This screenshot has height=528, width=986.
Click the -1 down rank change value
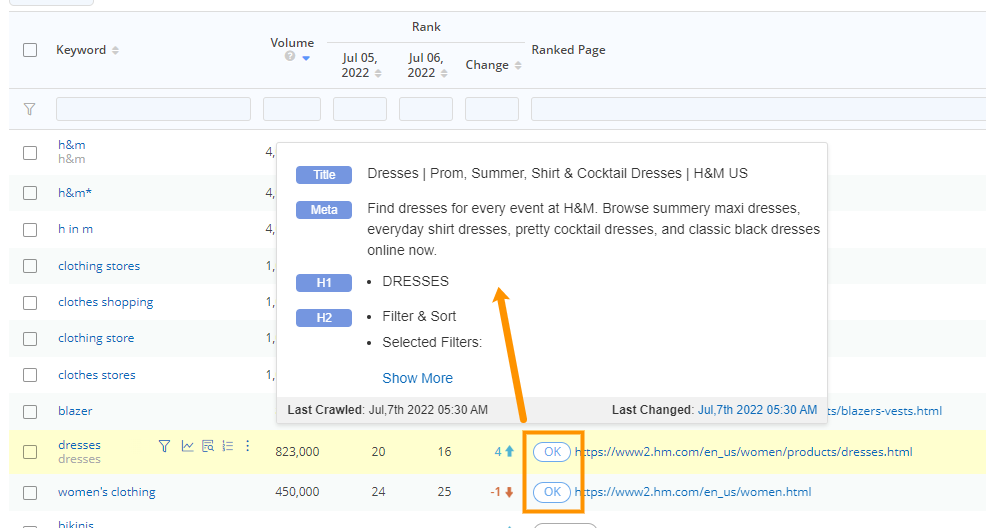[x=502, y=492]
